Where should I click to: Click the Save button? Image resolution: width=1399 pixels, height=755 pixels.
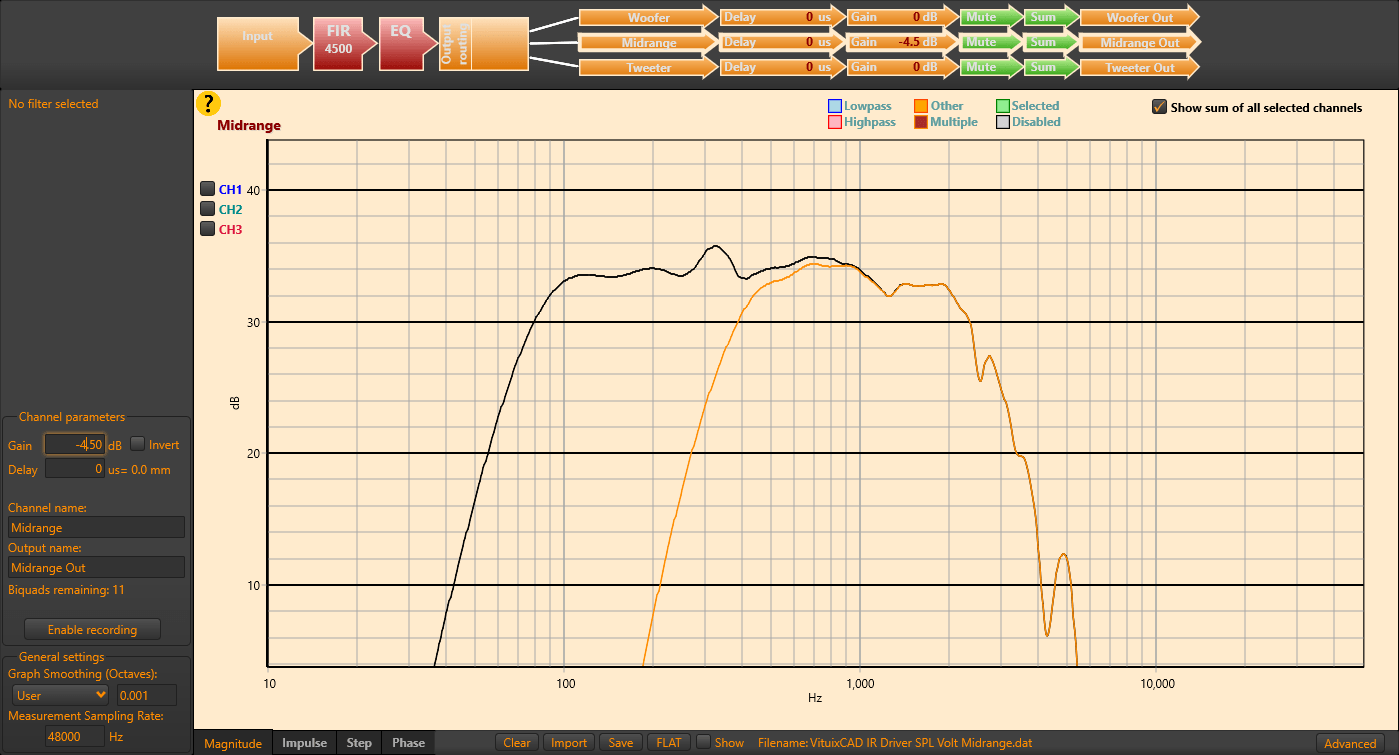621,742
